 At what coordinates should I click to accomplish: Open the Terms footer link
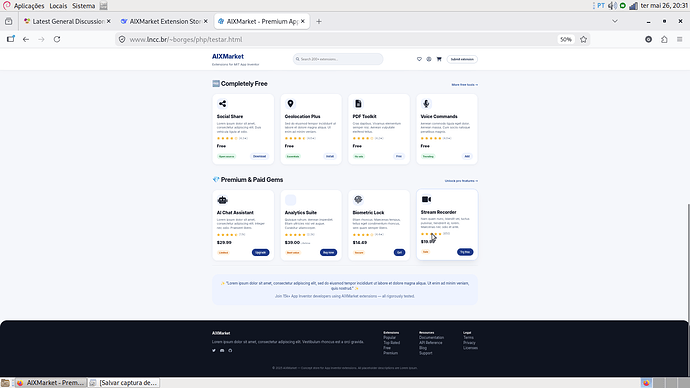[468, 337]
